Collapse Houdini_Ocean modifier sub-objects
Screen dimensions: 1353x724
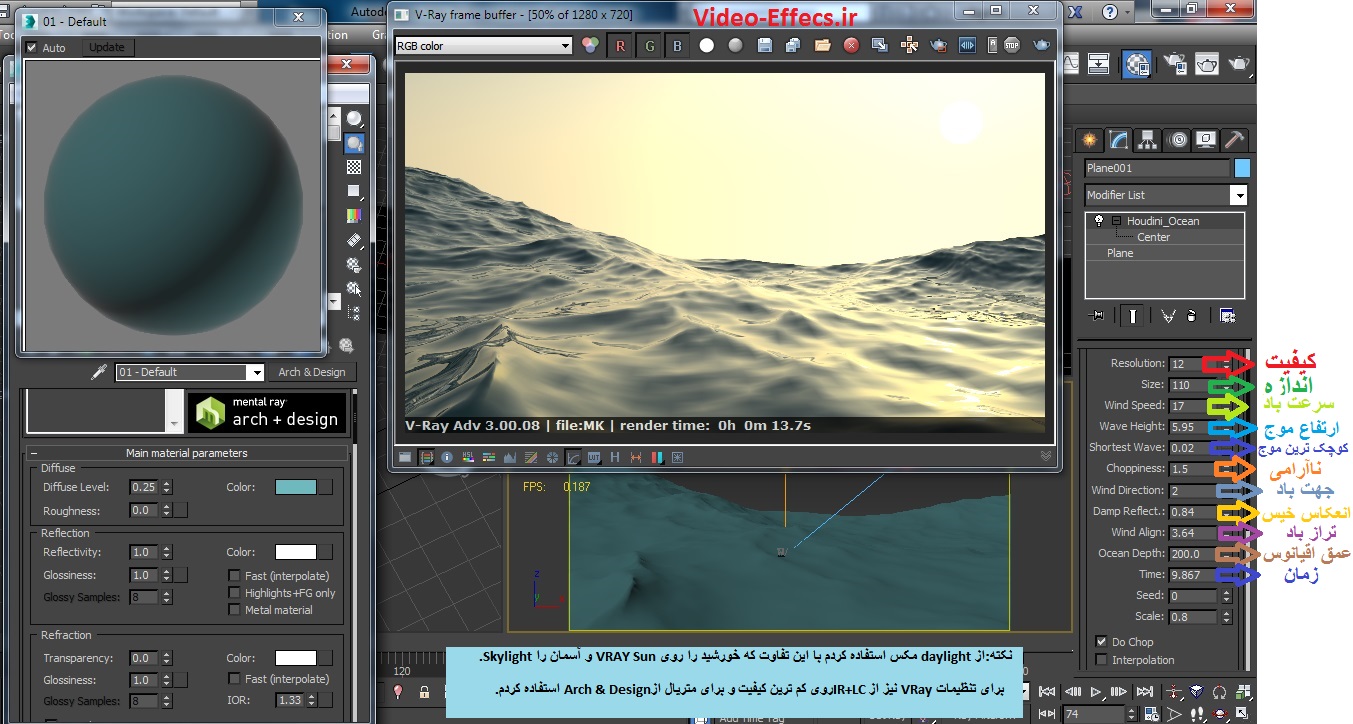point(1116,221)
